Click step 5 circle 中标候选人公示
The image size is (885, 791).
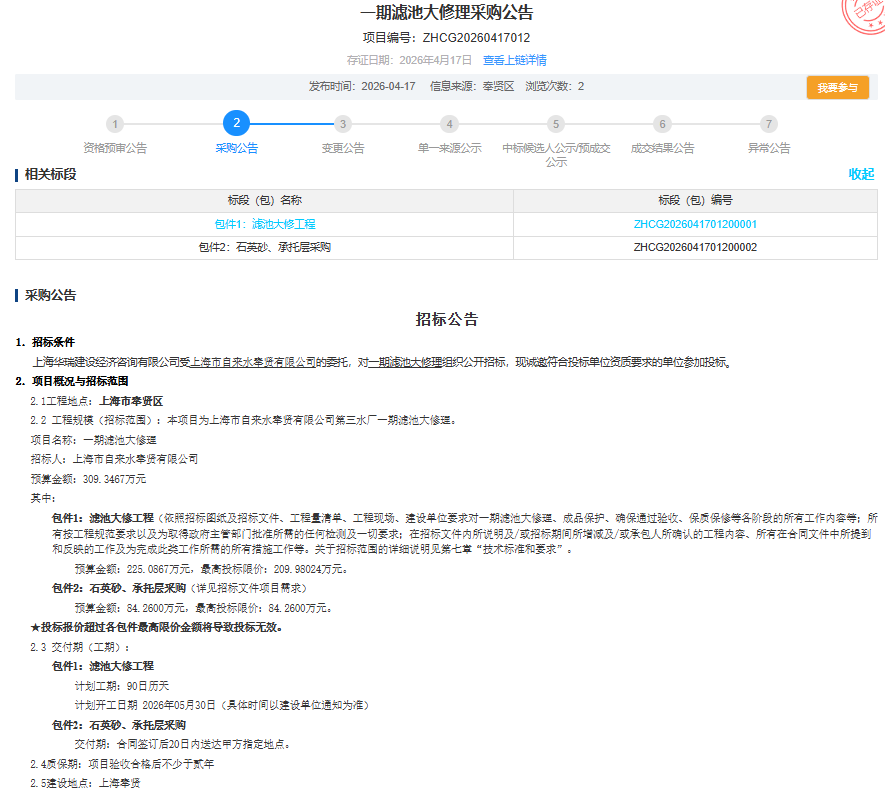[556, 124]
